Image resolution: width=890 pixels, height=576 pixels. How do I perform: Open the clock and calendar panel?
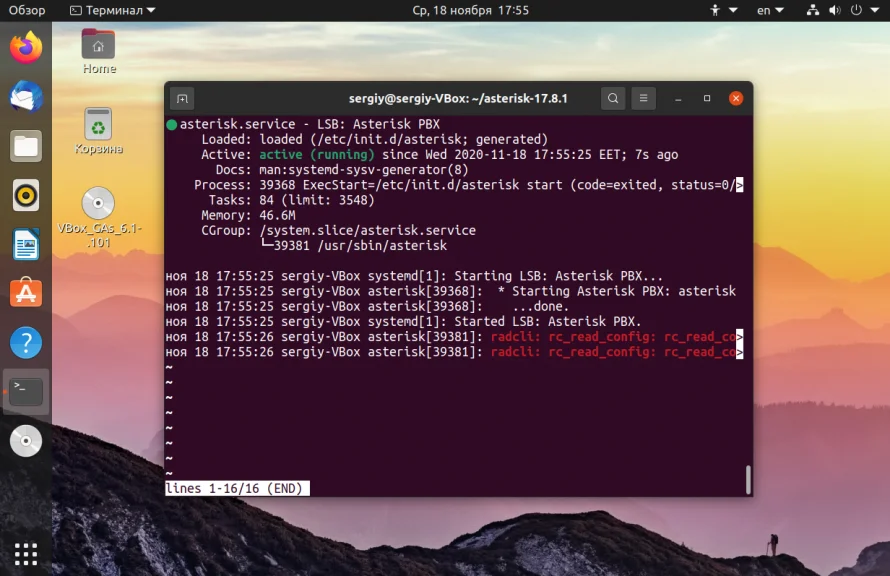pyautogui.click(x=471, y=10)
